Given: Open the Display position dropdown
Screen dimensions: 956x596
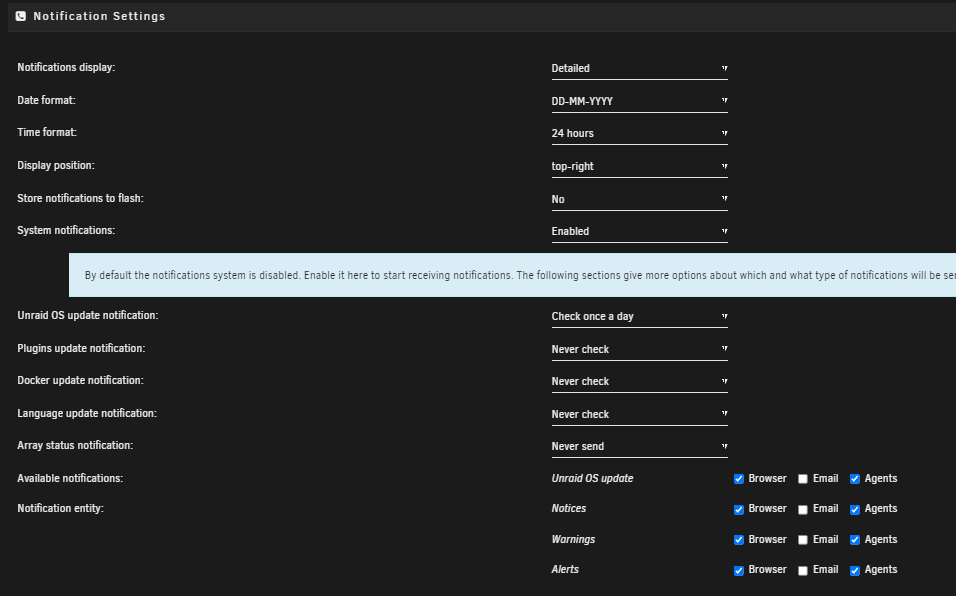Looking at the screenshot, I should 639,166.
